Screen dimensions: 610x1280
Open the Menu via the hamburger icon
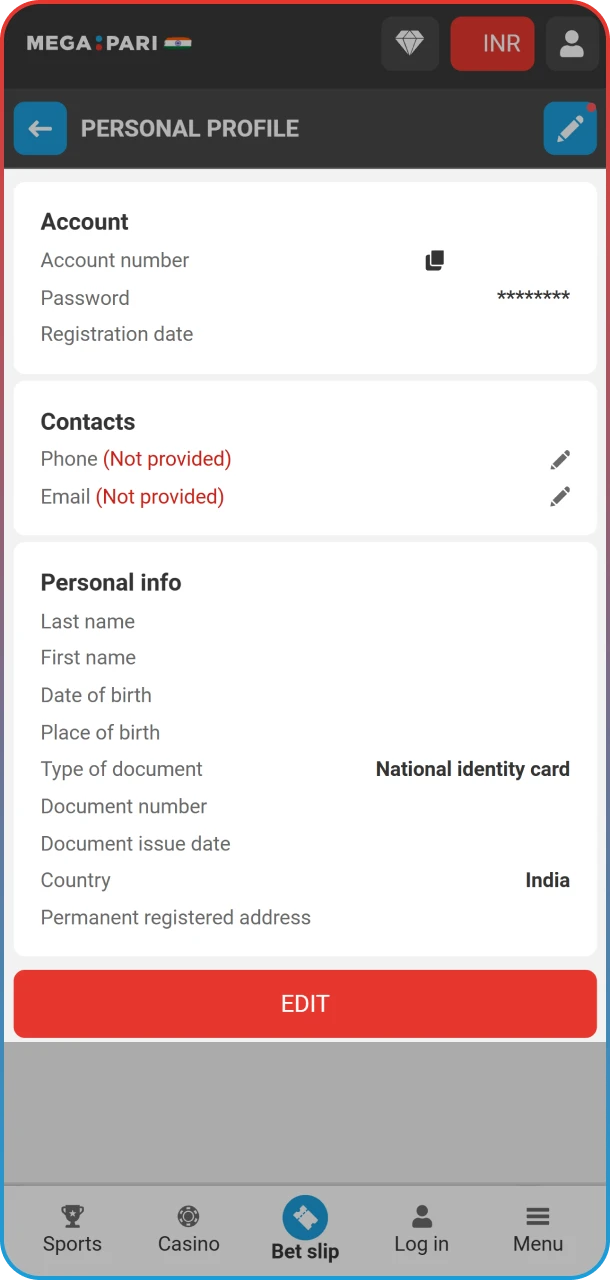tap(537, 1214)
